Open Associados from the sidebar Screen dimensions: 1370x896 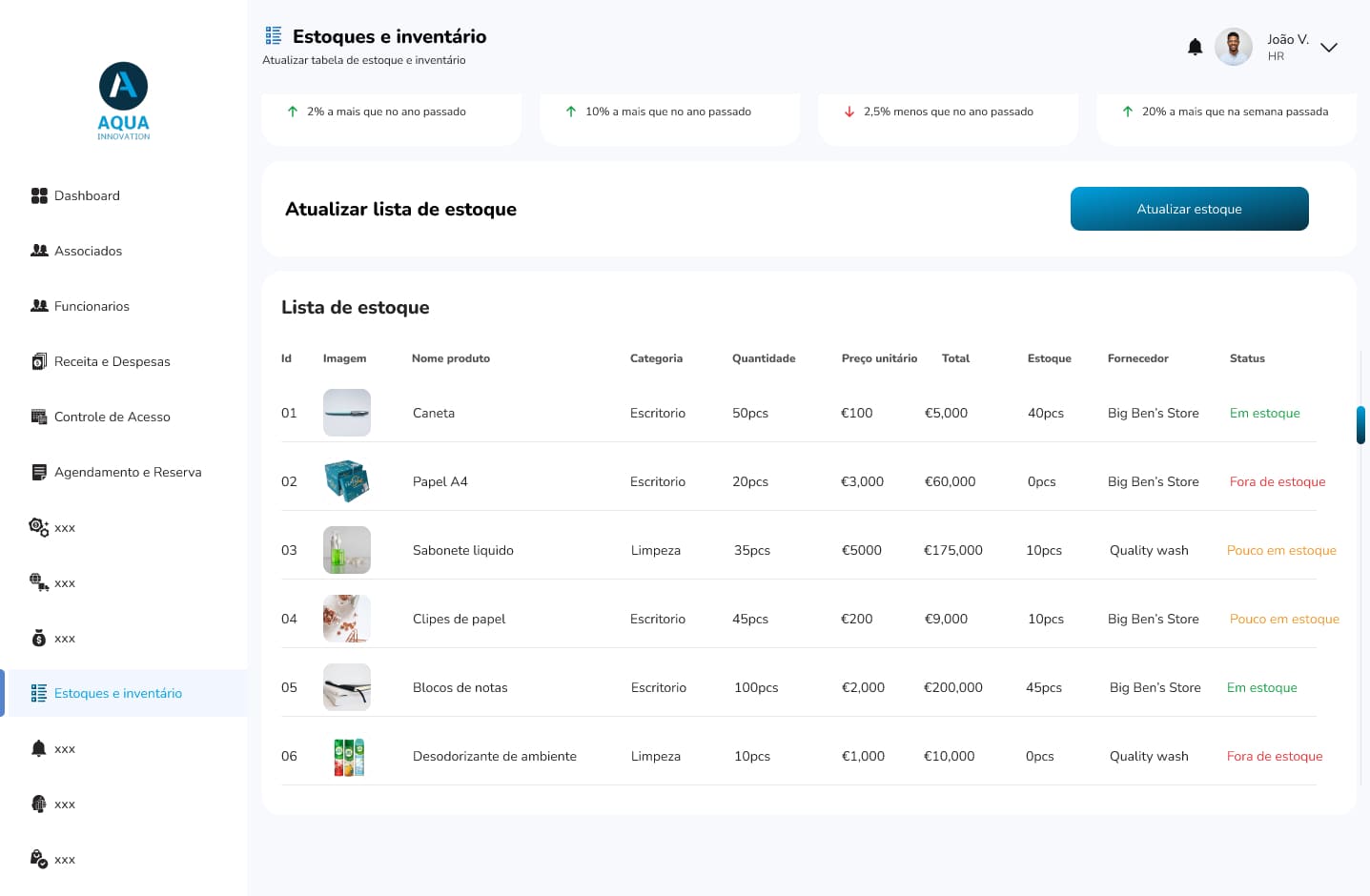click(88, 251)
